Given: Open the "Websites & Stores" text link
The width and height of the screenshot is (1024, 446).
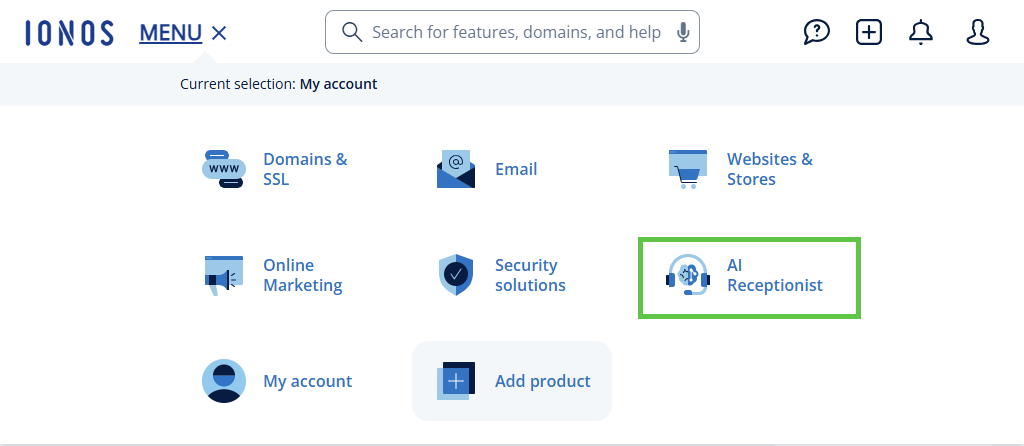Looking at the screenshot, I should [769, 169].
